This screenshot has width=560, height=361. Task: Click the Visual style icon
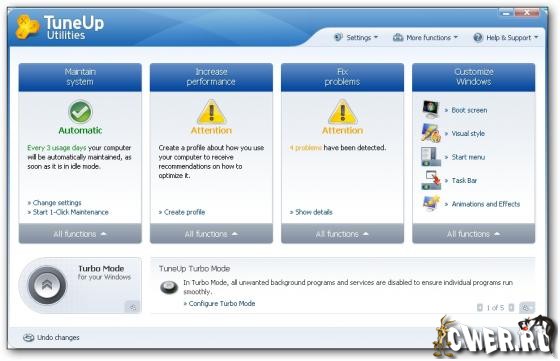coord(431,133)
